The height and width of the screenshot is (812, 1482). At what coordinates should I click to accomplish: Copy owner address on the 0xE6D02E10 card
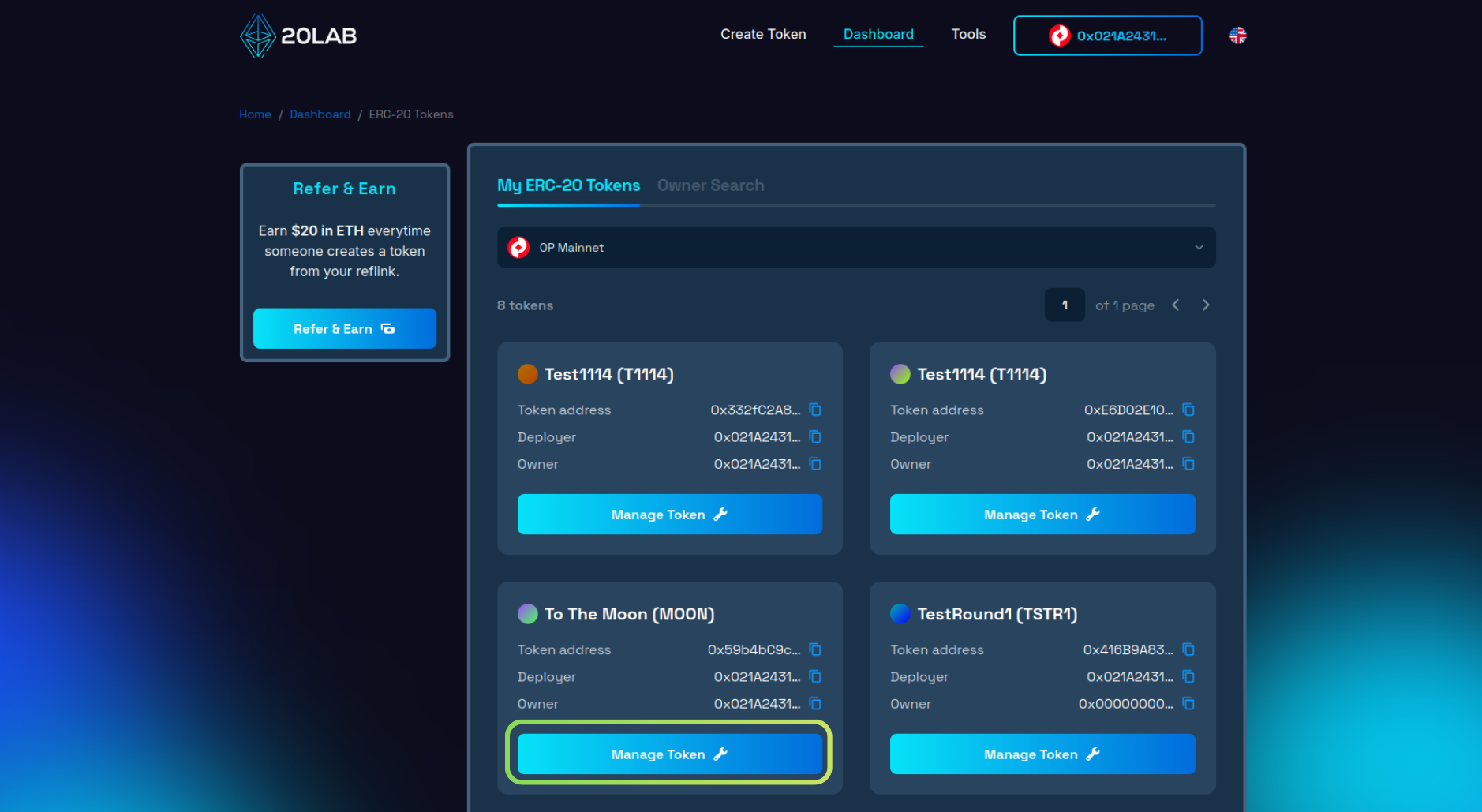[1188, 464]
